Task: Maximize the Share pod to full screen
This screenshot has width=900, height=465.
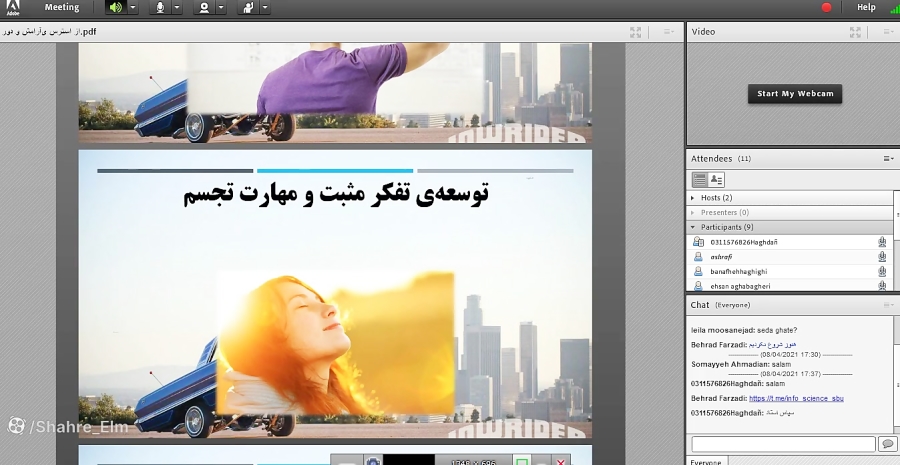Action: pos(635,32)
